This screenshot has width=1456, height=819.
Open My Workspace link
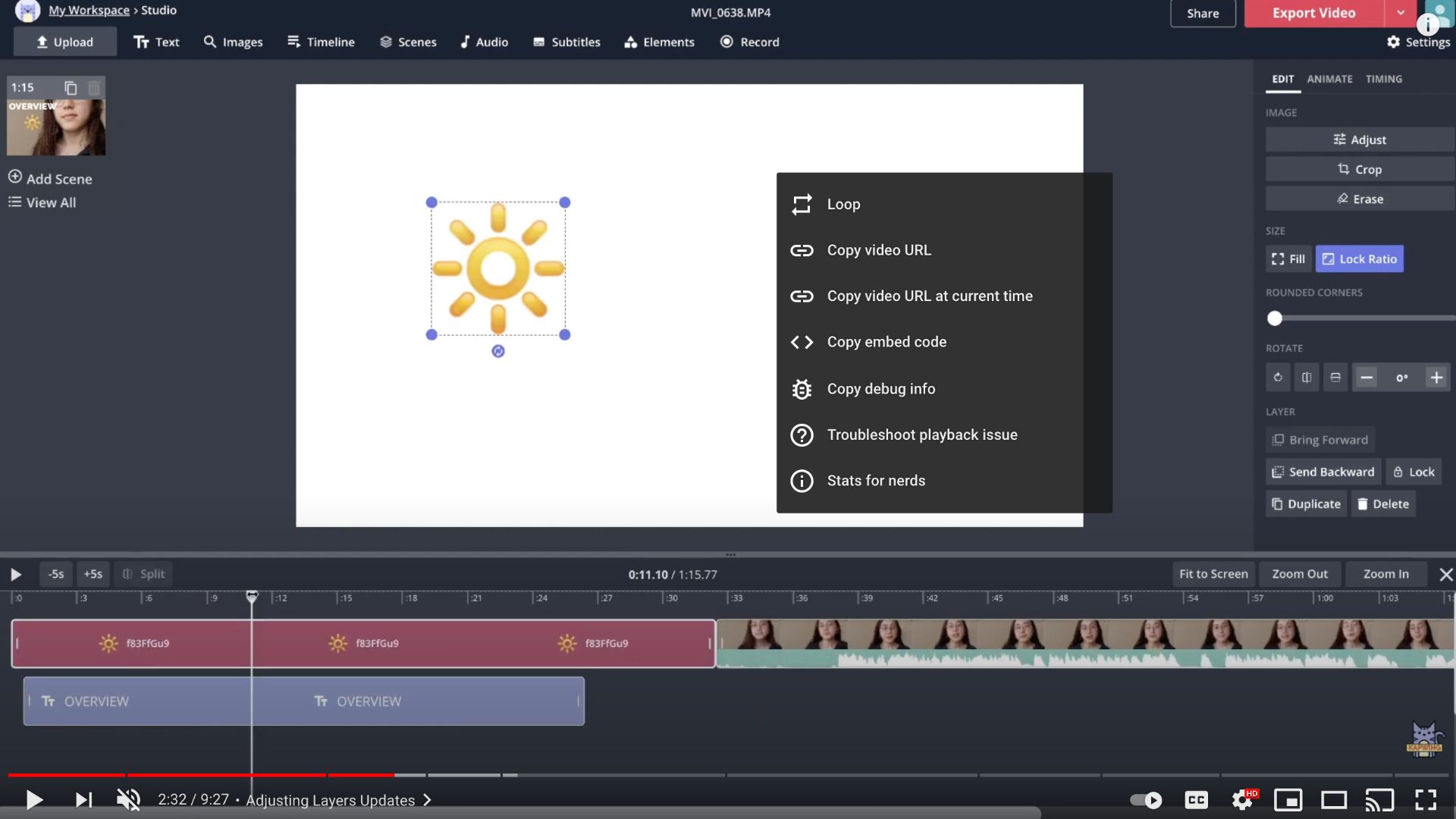[x=89, y=10]
